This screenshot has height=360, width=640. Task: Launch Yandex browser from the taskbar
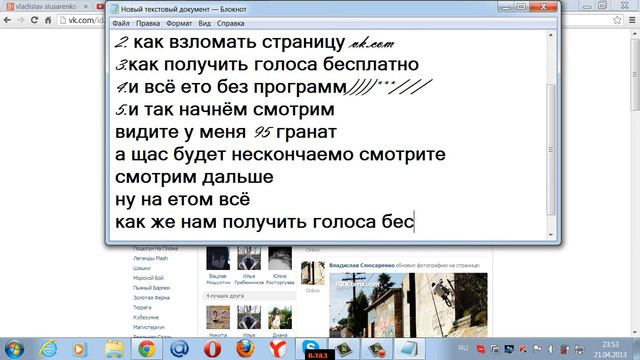point(278,349)
